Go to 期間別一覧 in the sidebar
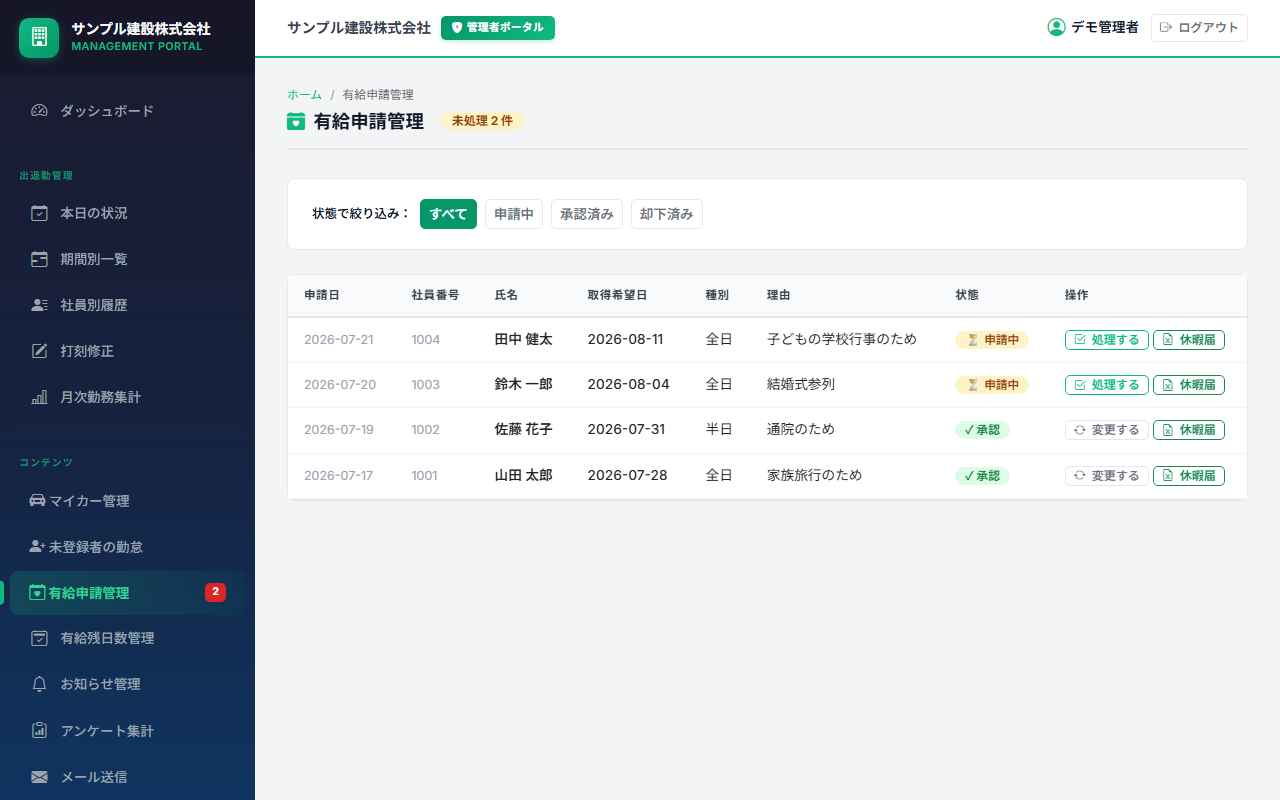1280x800 pixels. pyautogui.click(x=127, y=259)
